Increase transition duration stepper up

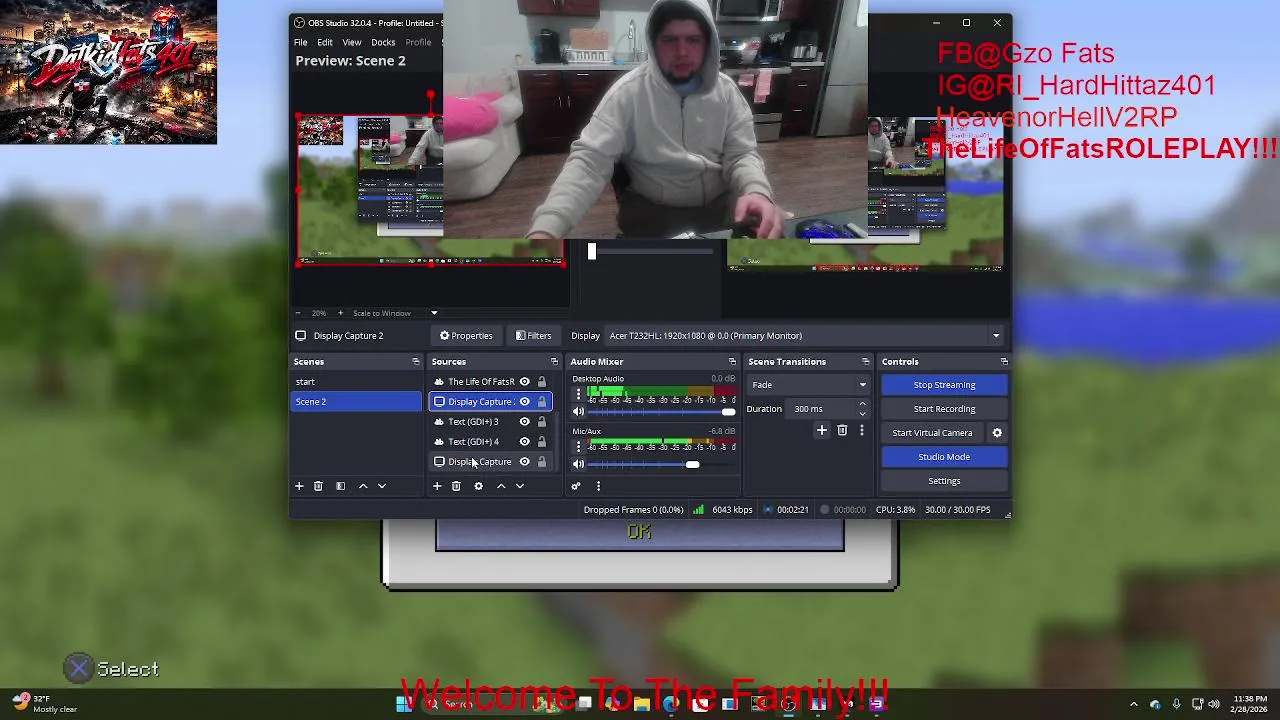point(862,405)
